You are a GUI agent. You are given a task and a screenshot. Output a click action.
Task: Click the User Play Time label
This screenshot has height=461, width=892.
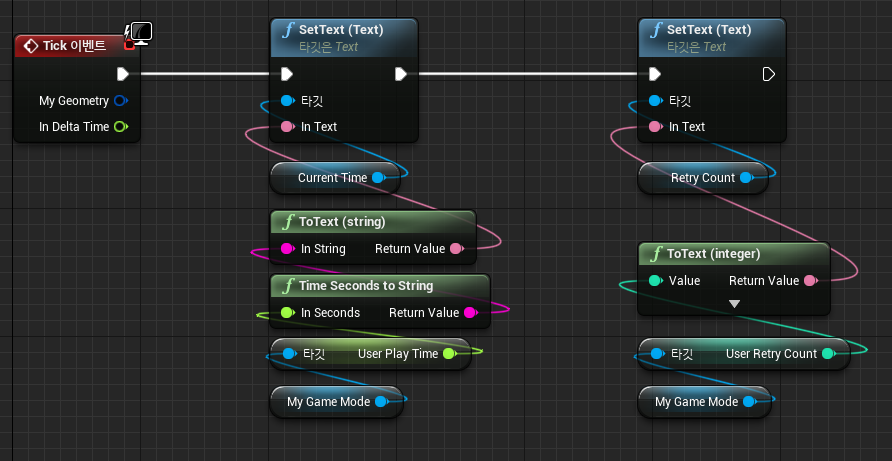pyautogui.click(x=398, y=353)
